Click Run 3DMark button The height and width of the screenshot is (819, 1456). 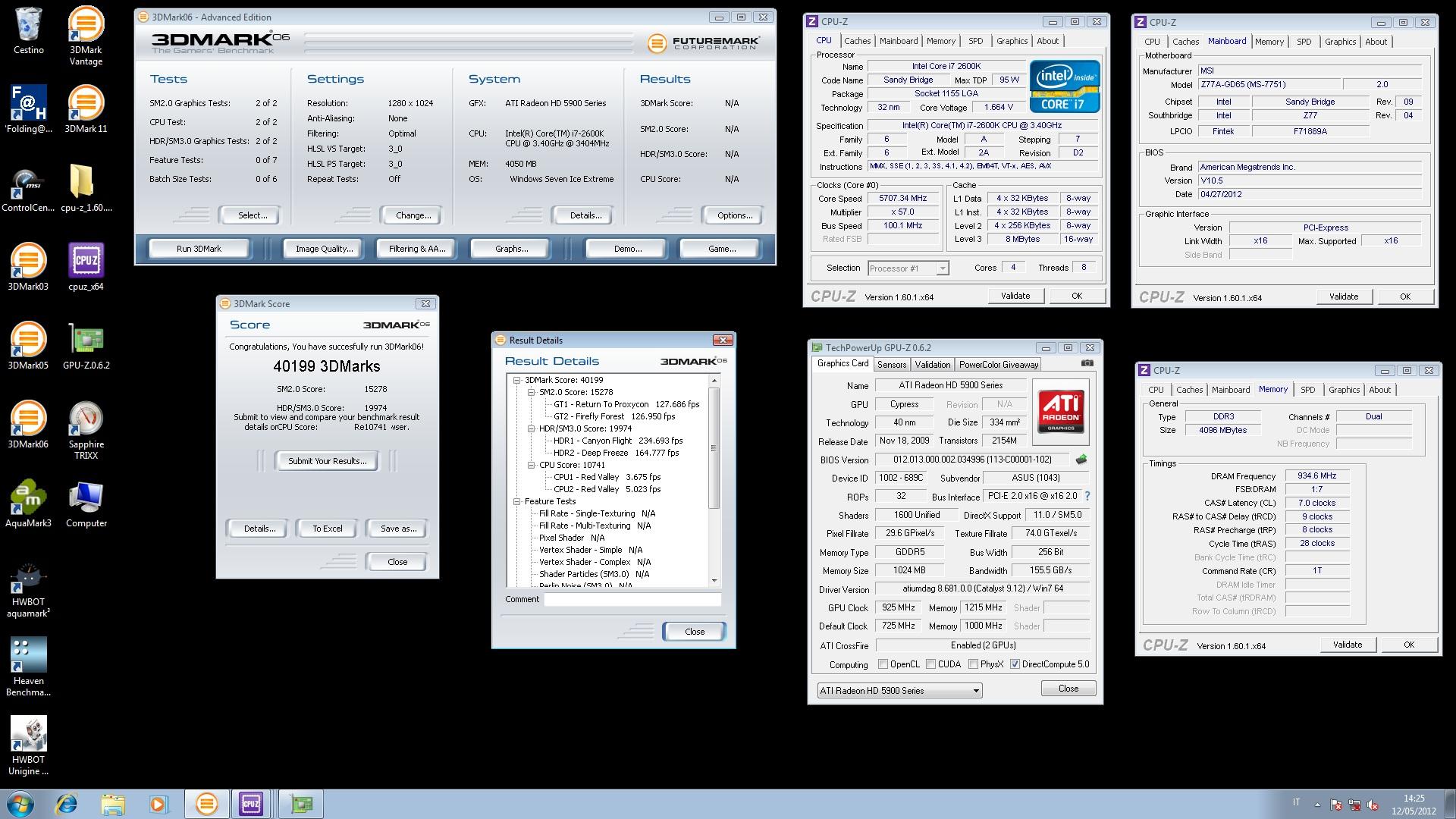click(x=199, y=249)
